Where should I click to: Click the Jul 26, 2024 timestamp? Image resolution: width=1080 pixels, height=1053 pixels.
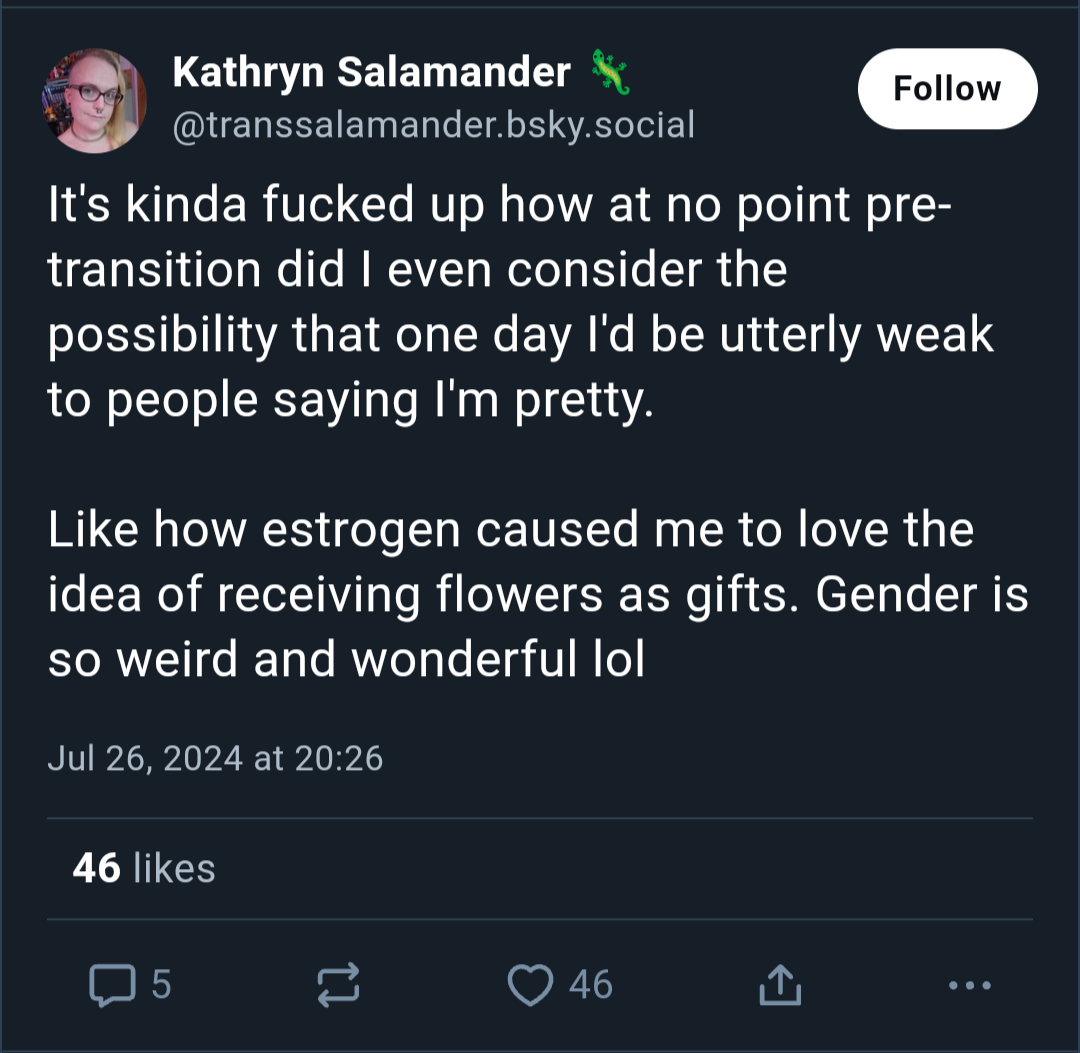pos(215,758)
